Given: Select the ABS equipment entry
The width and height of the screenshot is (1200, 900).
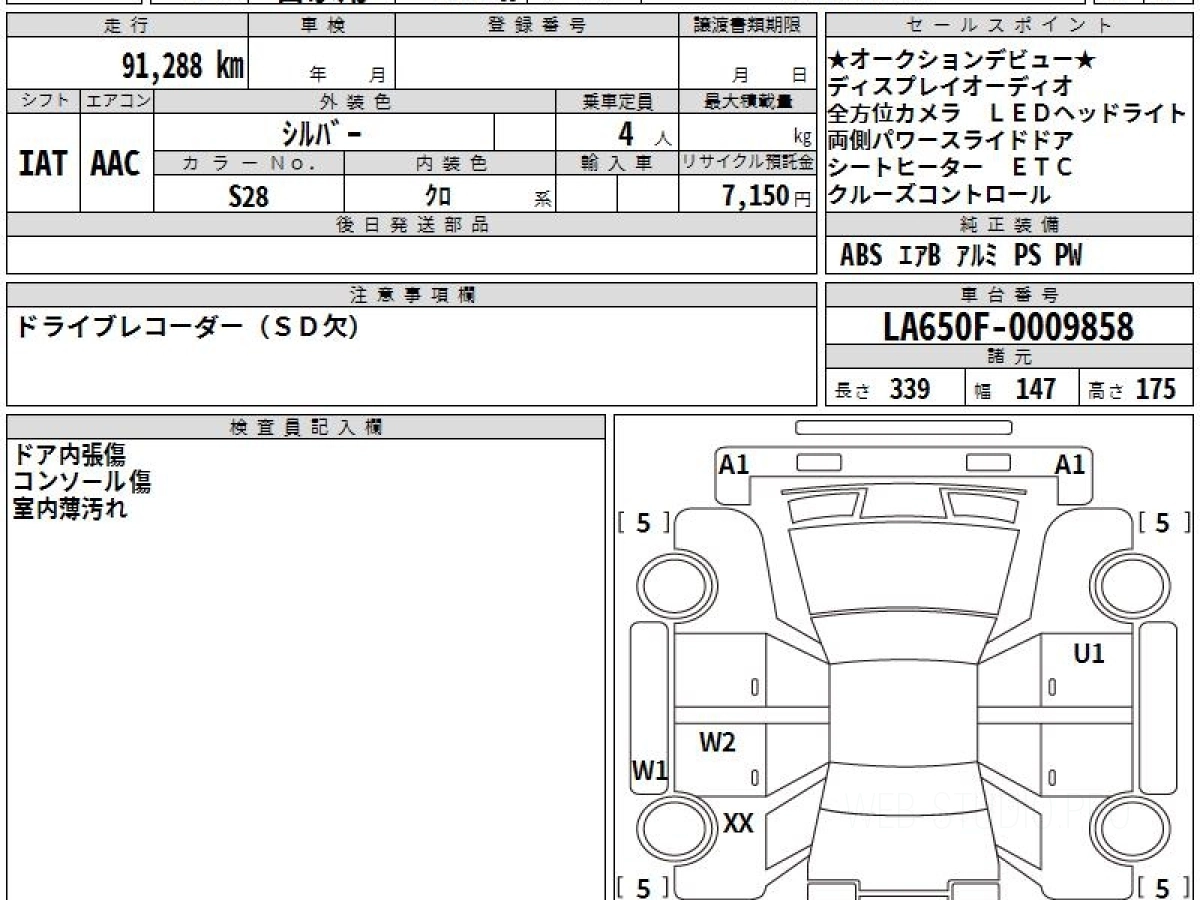Looking at the screenshot, I should pyautogui.click(x=860, y=256).
